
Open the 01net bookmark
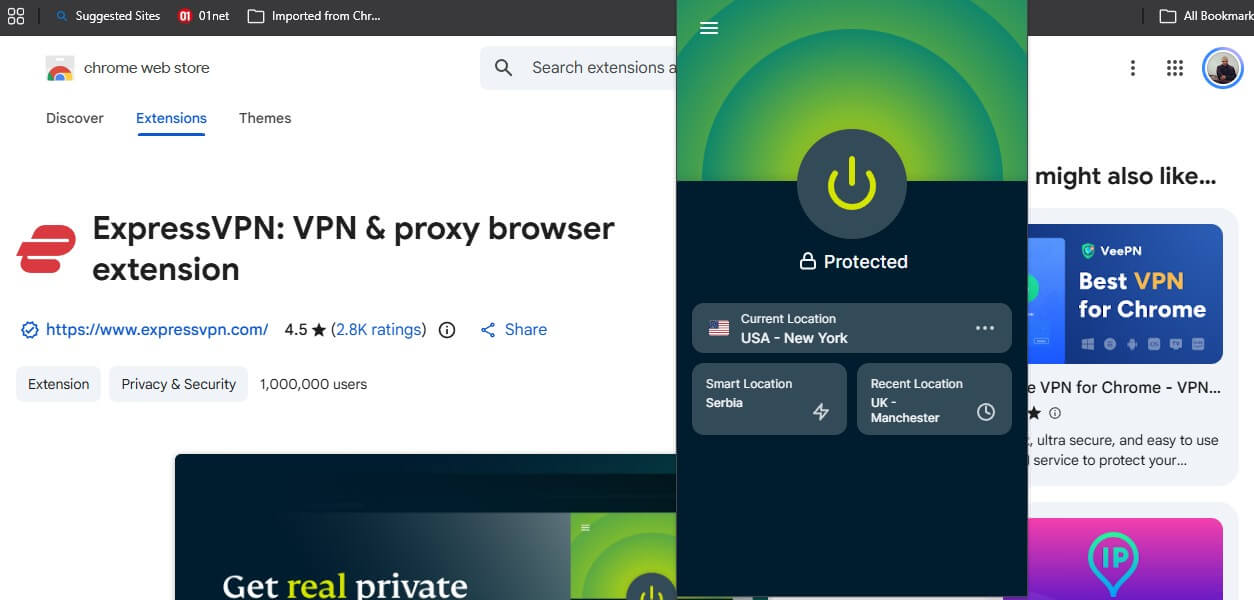(203, 16)
